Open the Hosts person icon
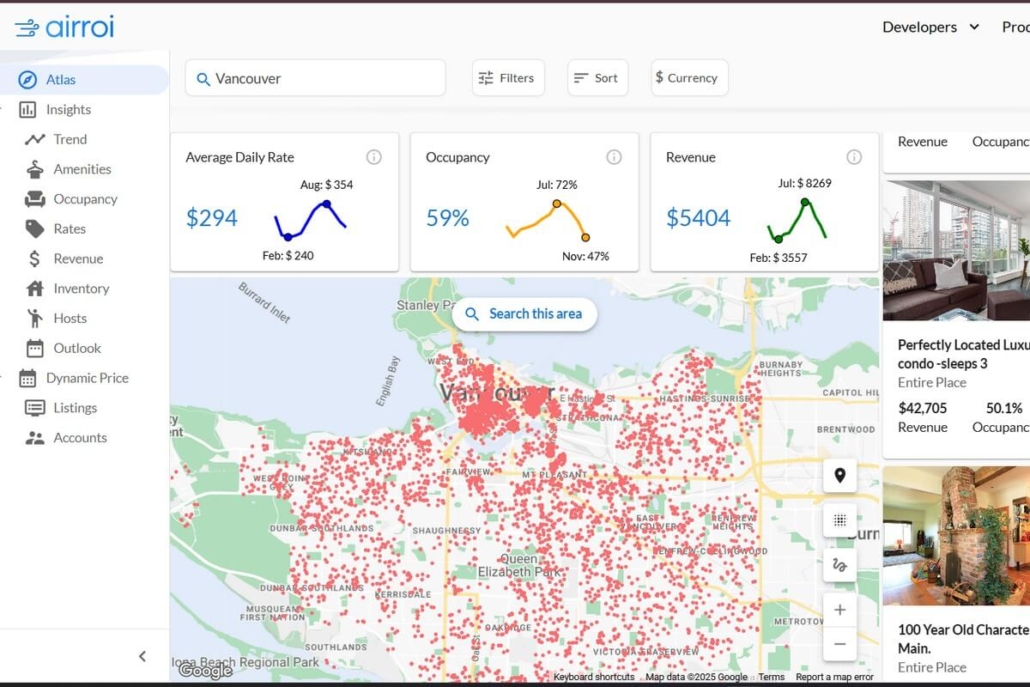 (x=35, y=319)
